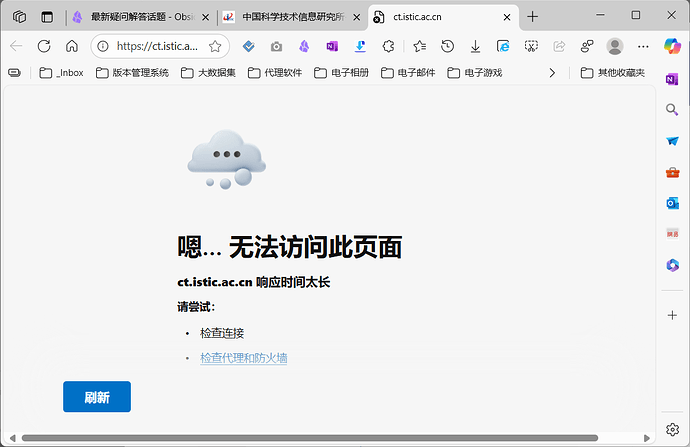Screen dimensions: 690x447
Task: Open the 检查代理和防火墙 link
Action: (243, 358)
